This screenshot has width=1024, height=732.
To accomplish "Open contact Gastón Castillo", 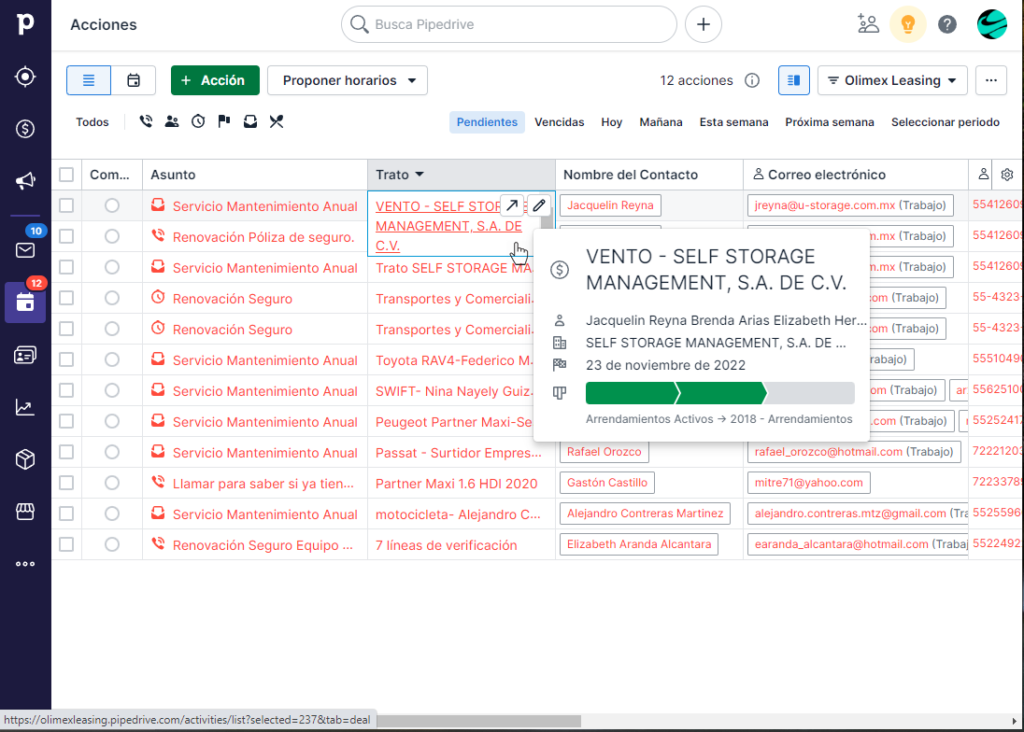I will pos(607,482).
